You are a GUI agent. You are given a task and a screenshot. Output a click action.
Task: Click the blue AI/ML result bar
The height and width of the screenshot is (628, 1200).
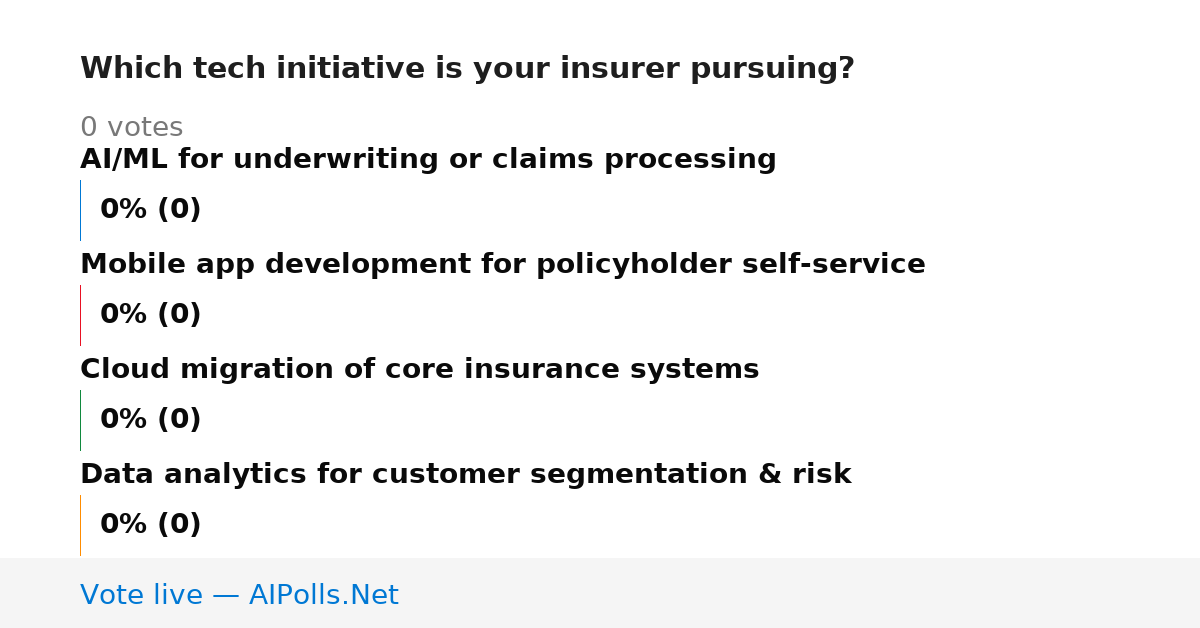pos(80,210)
